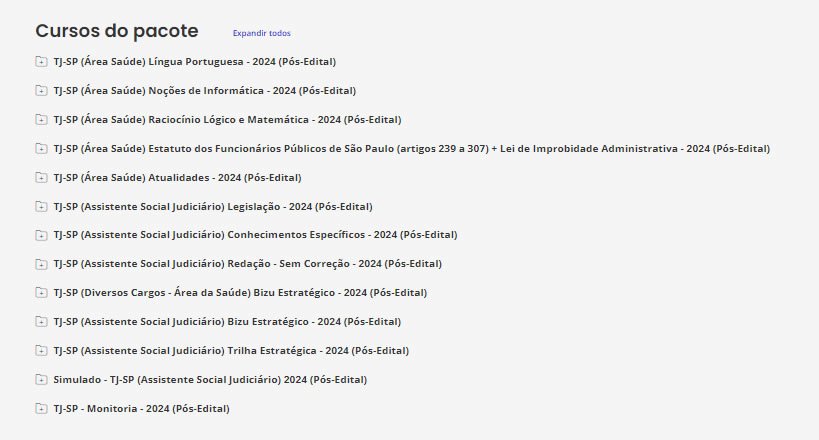Open the TJ-SP Monitoria 2024 course

141,409
